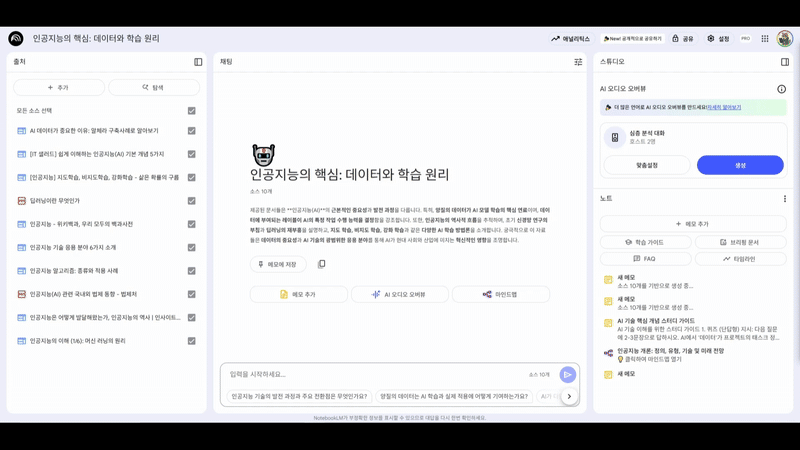Screen dimensions: 800x450
Task: Open note AI 기술 핵심 개념 스터디 가이드
Action: [694, 329]
